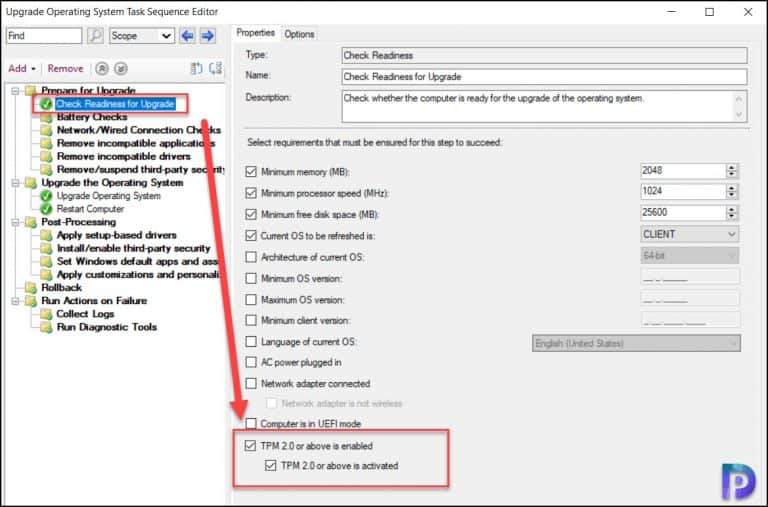The height and width of the screenshot is (507, 768).
Task: Enable Minimum client version checkbox
Action: 251,320
